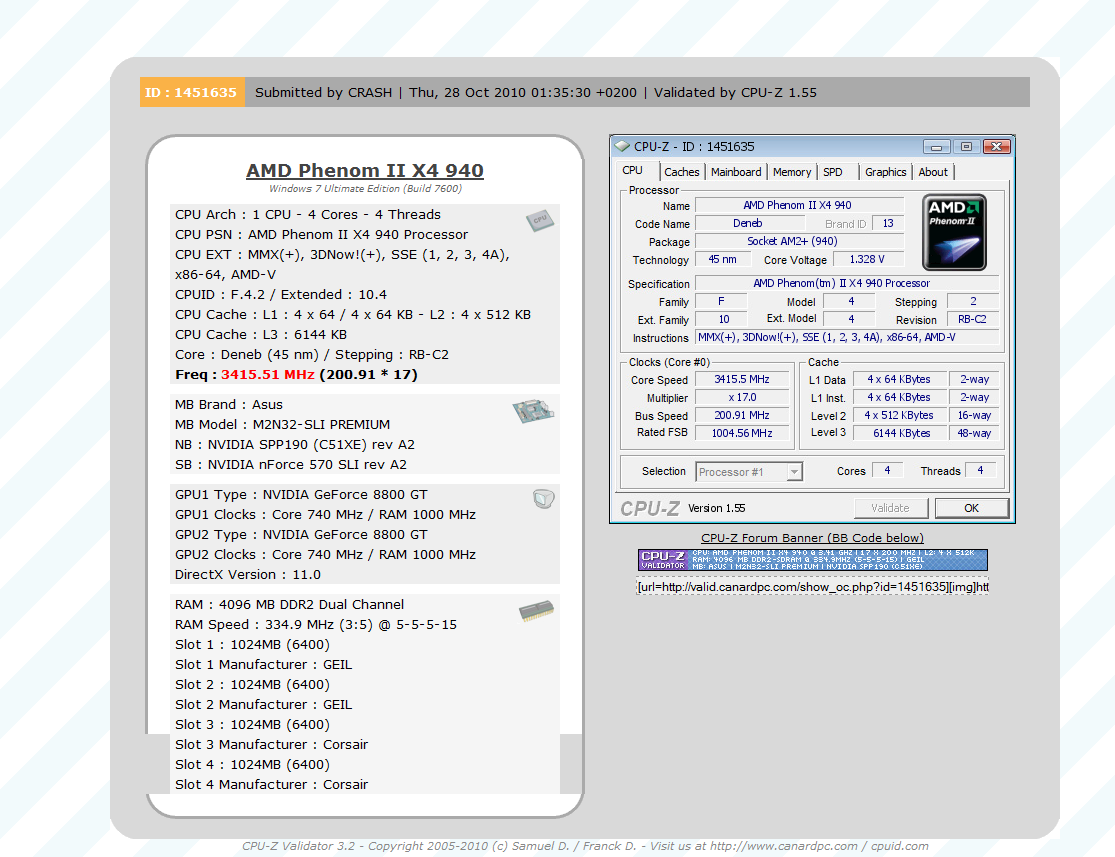Click the Slot 3 Manufacturer : Corsair line
Screen dimensions: 1115x857
coord(271,745)
